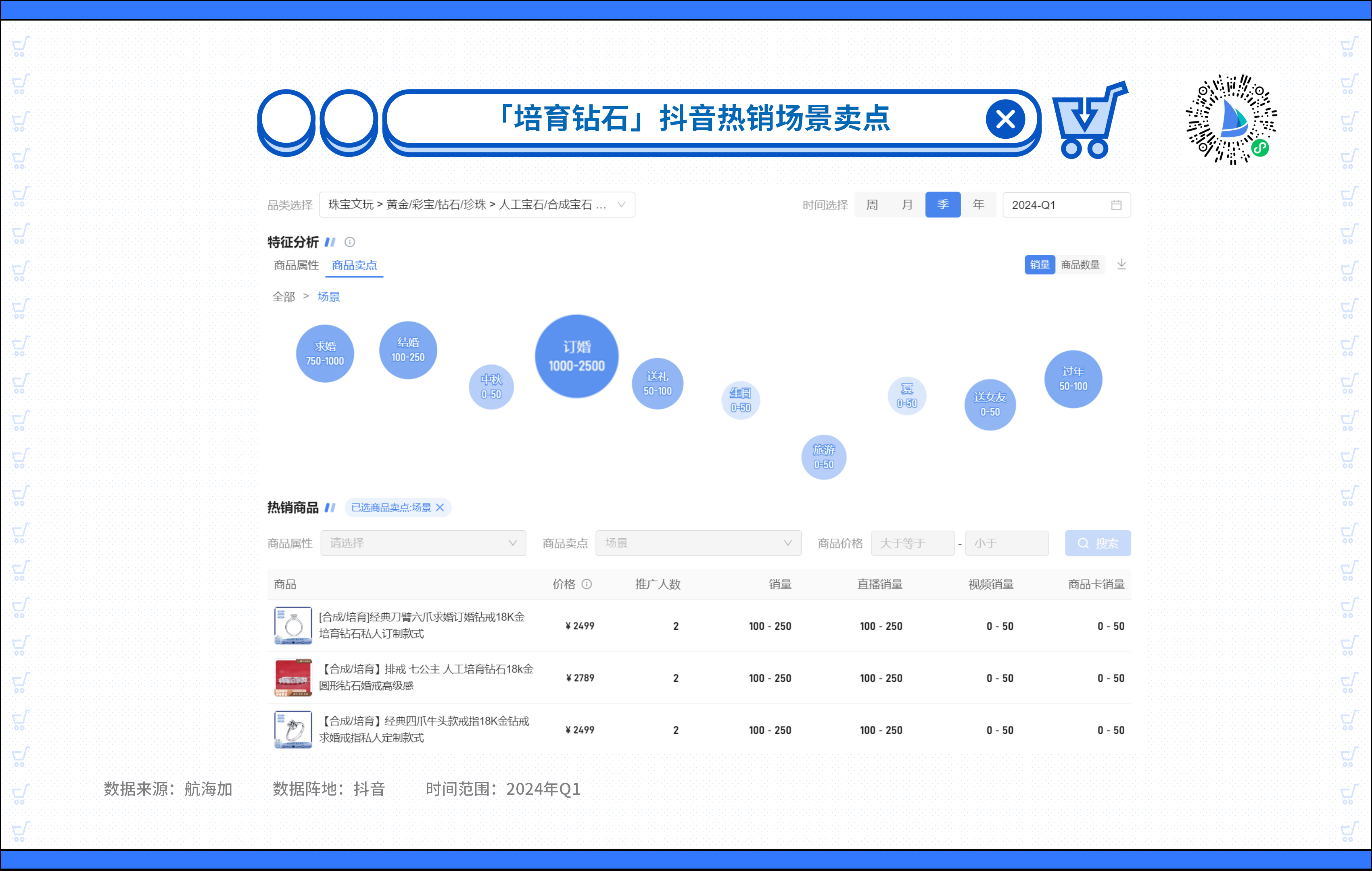Click the 订婚 1000-2500 bubble
Image resolution: width=1372 pixels, height=871 pixels.
(x=576, y=356)
